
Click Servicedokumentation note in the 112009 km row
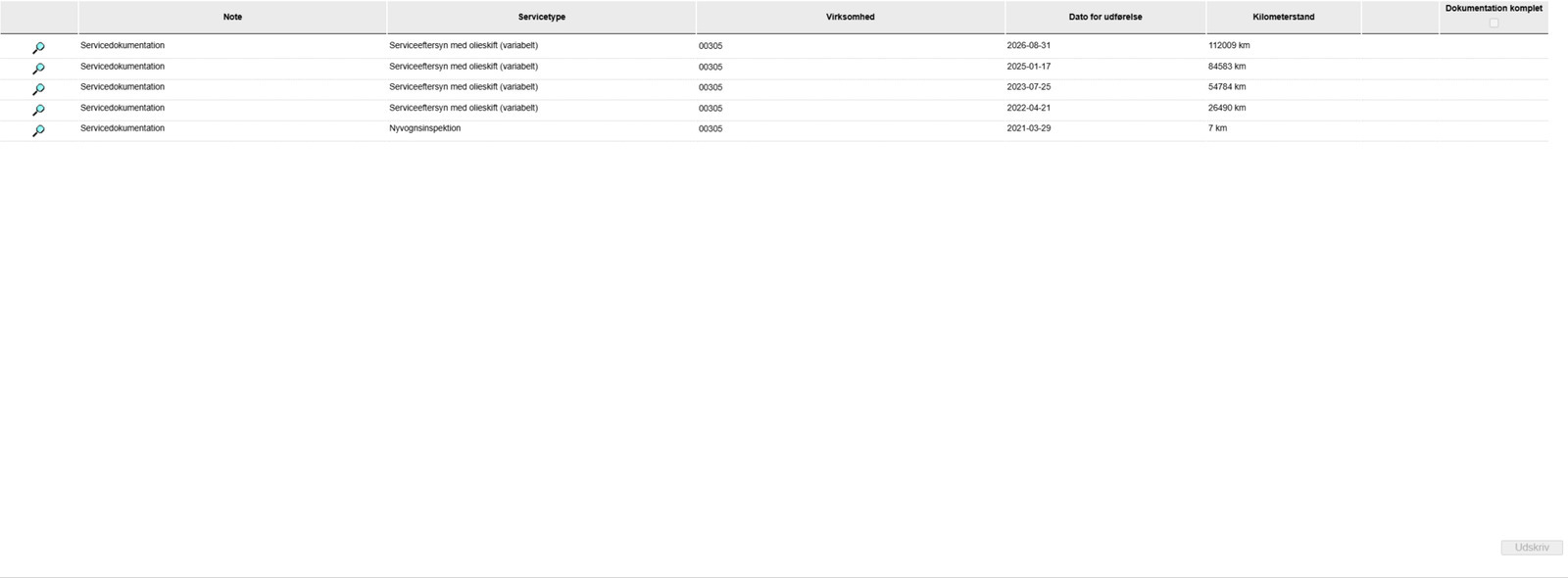click(x=122, y=46)
